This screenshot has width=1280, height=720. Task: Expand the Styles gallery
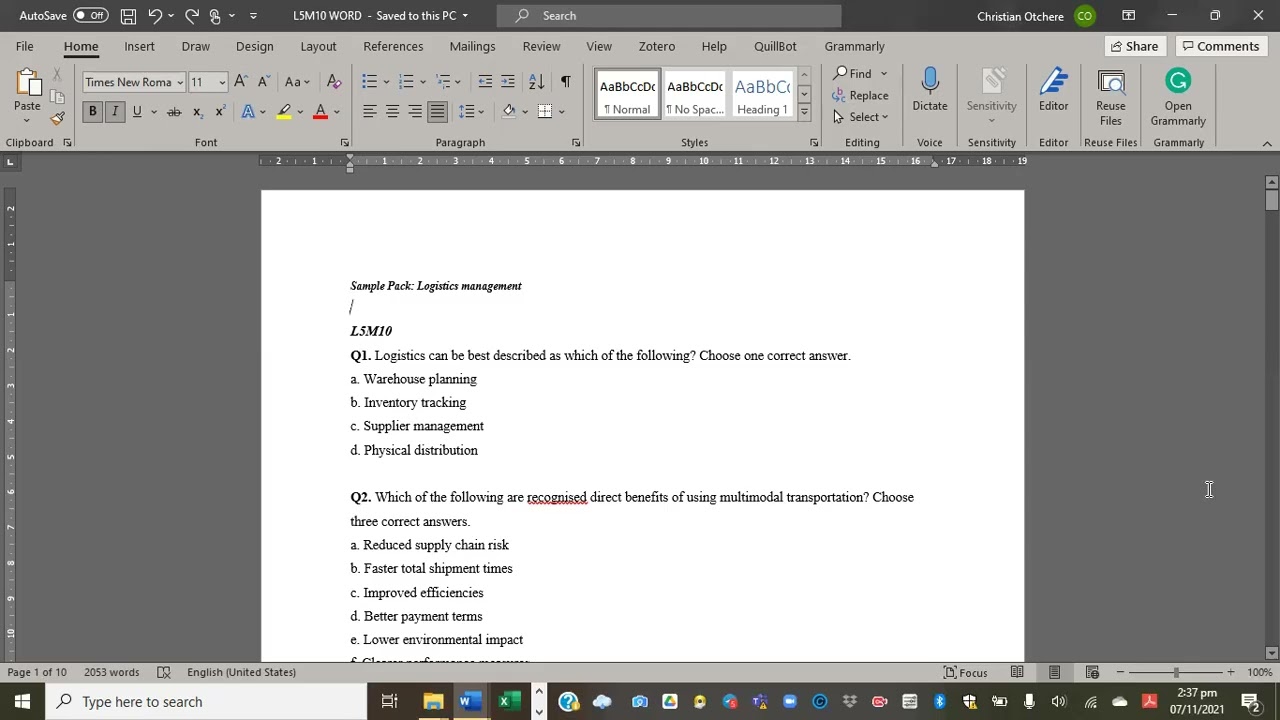[803, 113]
